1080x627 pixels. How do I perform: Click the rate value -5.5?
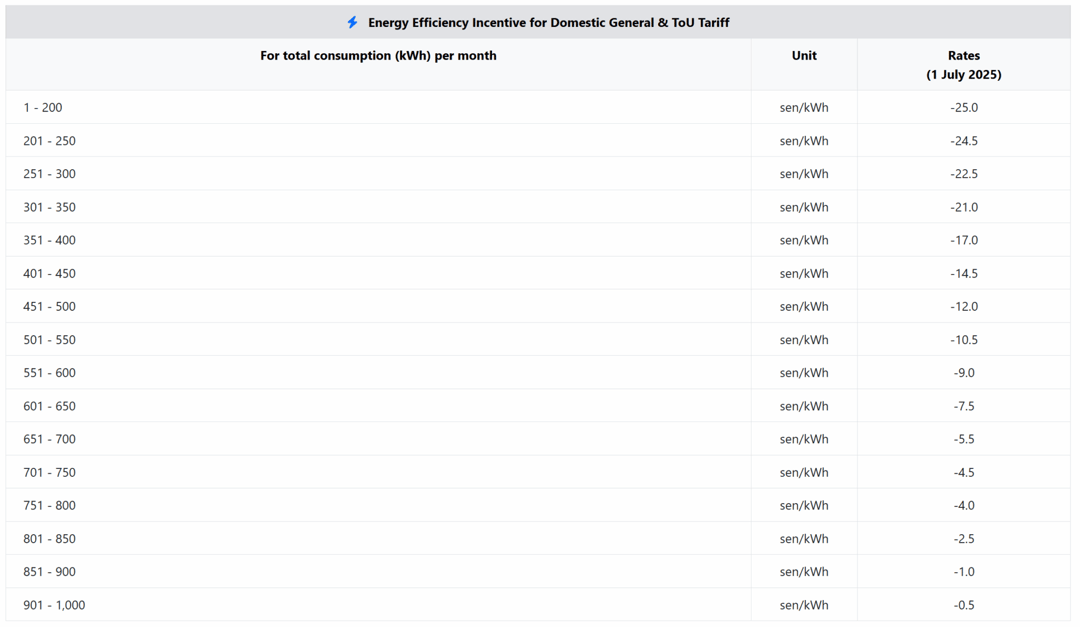[x=964, y=439]
